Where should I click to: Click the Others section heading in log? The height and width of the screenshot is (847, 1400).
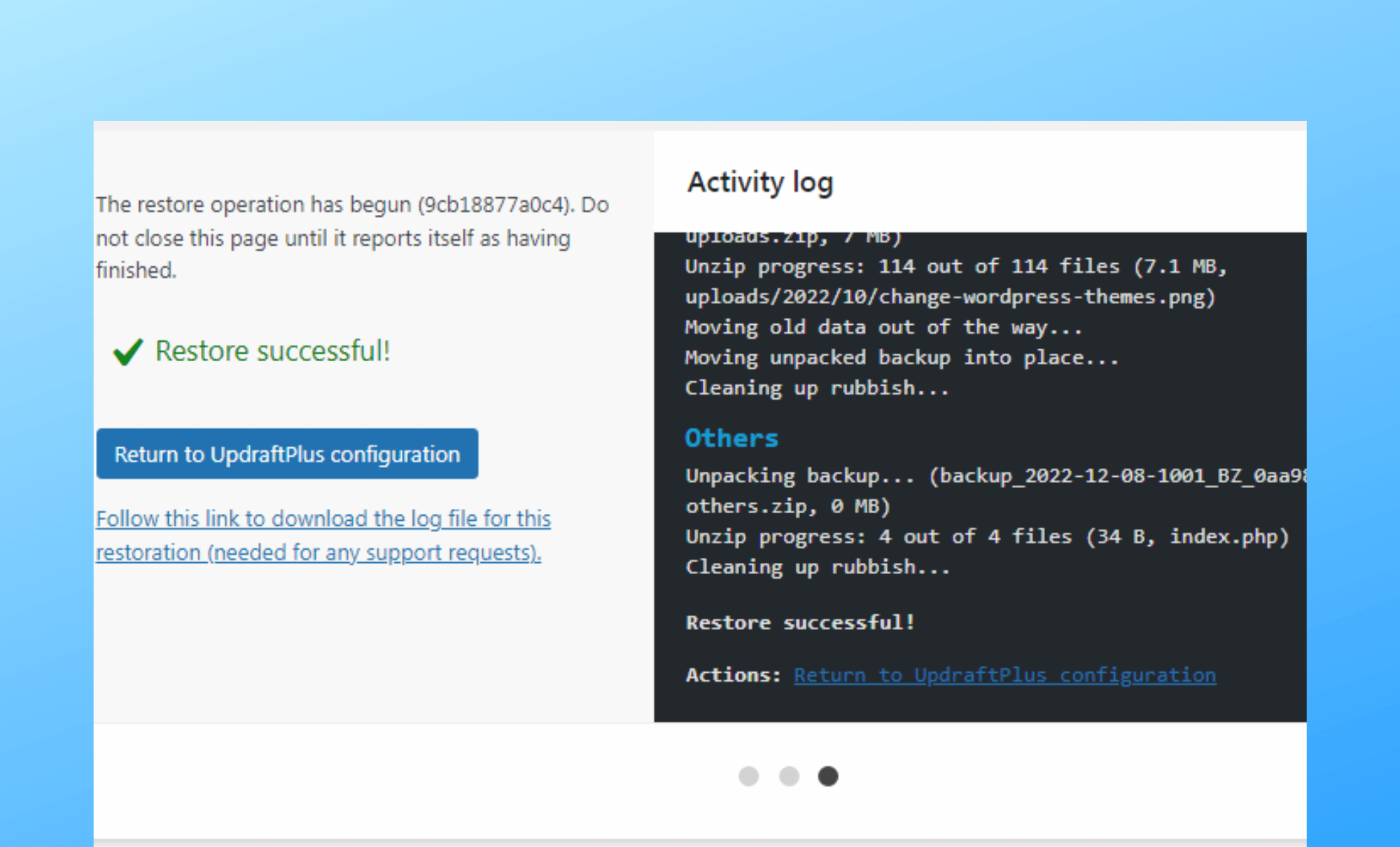point(731,438)
